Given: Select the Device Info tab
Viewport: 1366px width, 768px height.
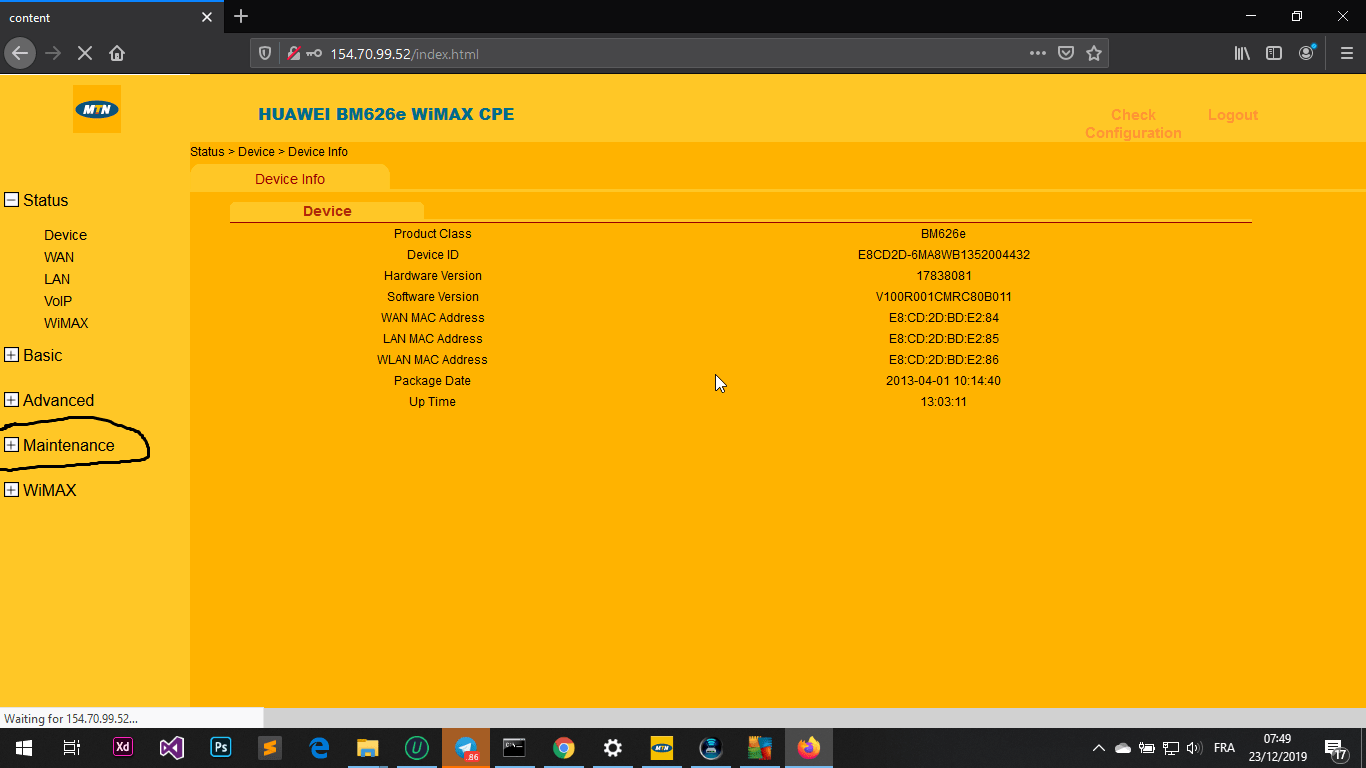Looking at the screenshot, I should [290, 178].
